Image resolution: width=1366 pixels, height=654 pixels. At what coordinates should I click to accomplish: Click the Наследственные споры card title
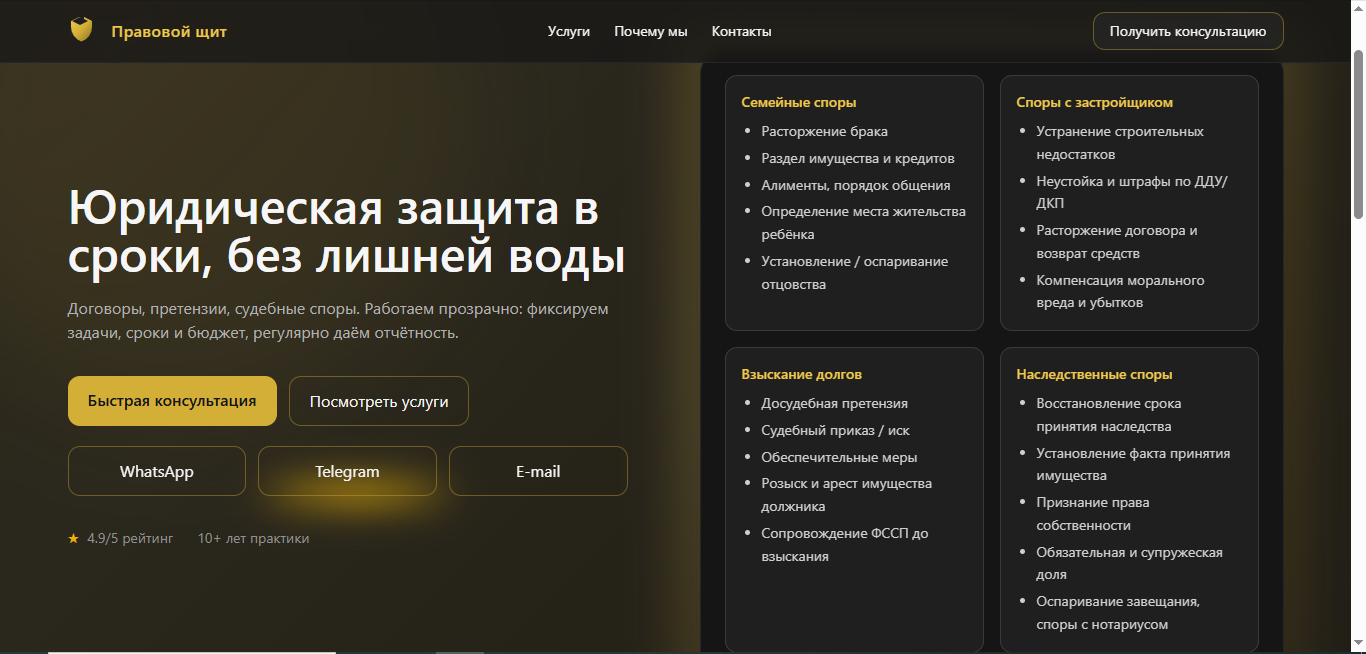[1095, 374]
